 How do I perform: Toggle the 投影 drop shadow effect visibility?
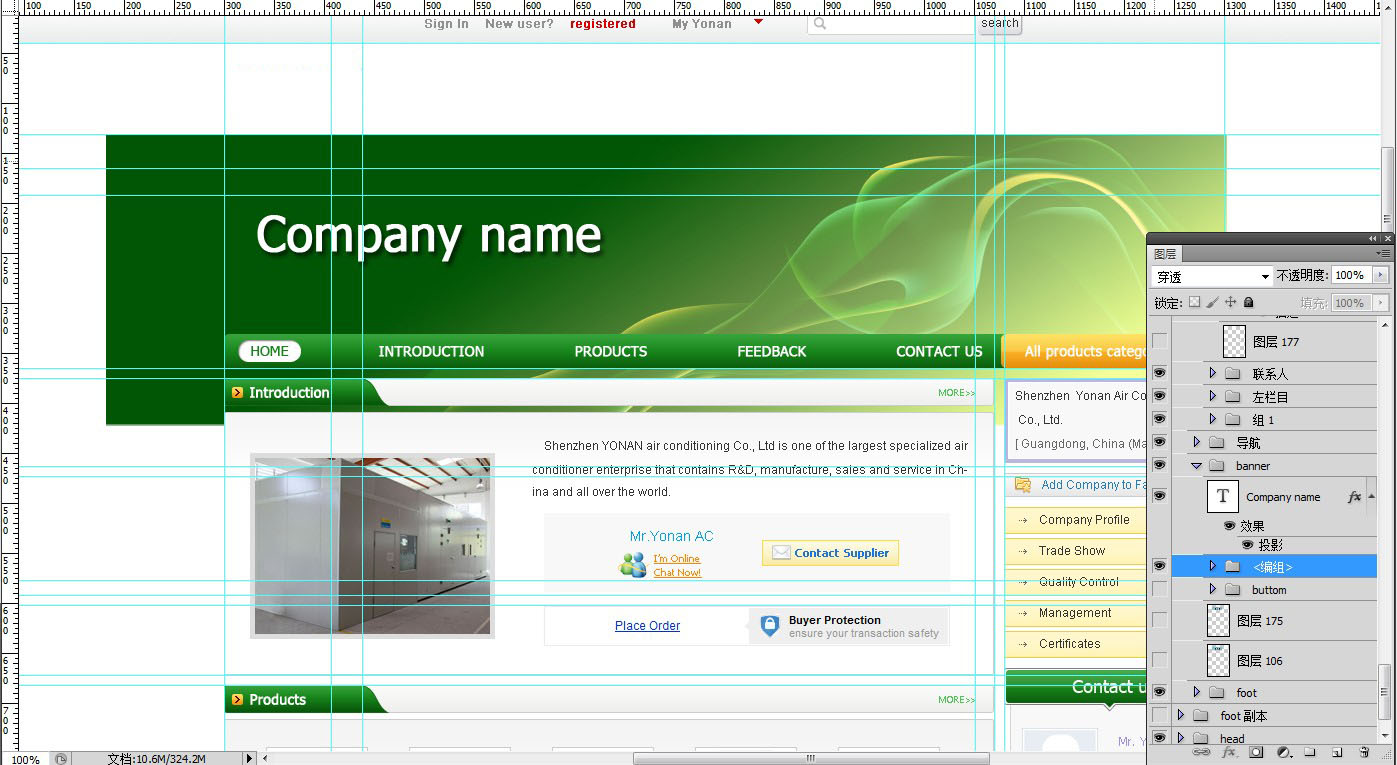(1247, 545)
